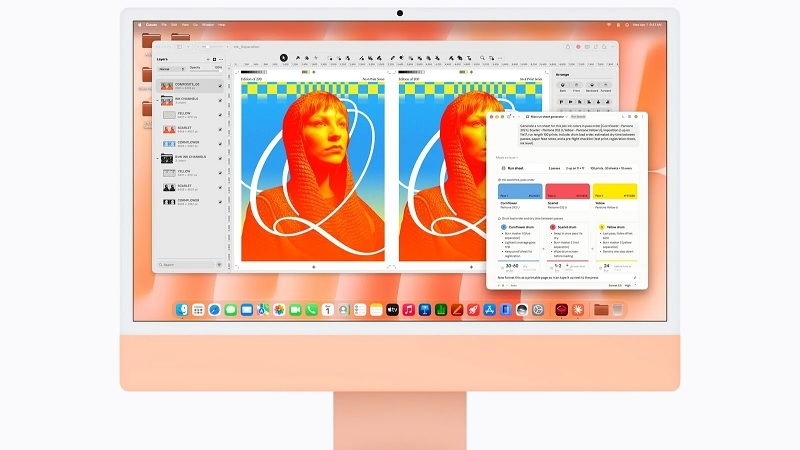Open Numbers from the Dock

[441, 310]
